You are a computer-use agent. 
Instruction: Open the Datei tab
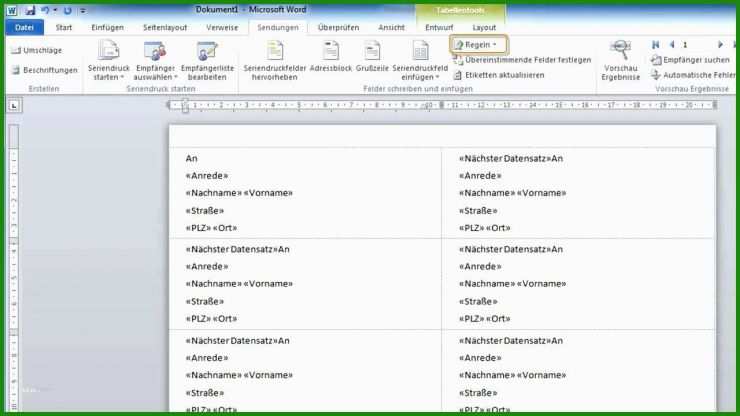(x=25, y=27)
